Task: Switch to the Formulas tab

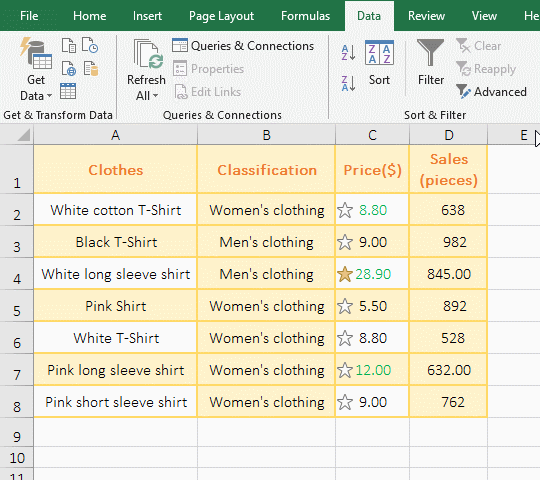Action: click(x=305, y=16)
